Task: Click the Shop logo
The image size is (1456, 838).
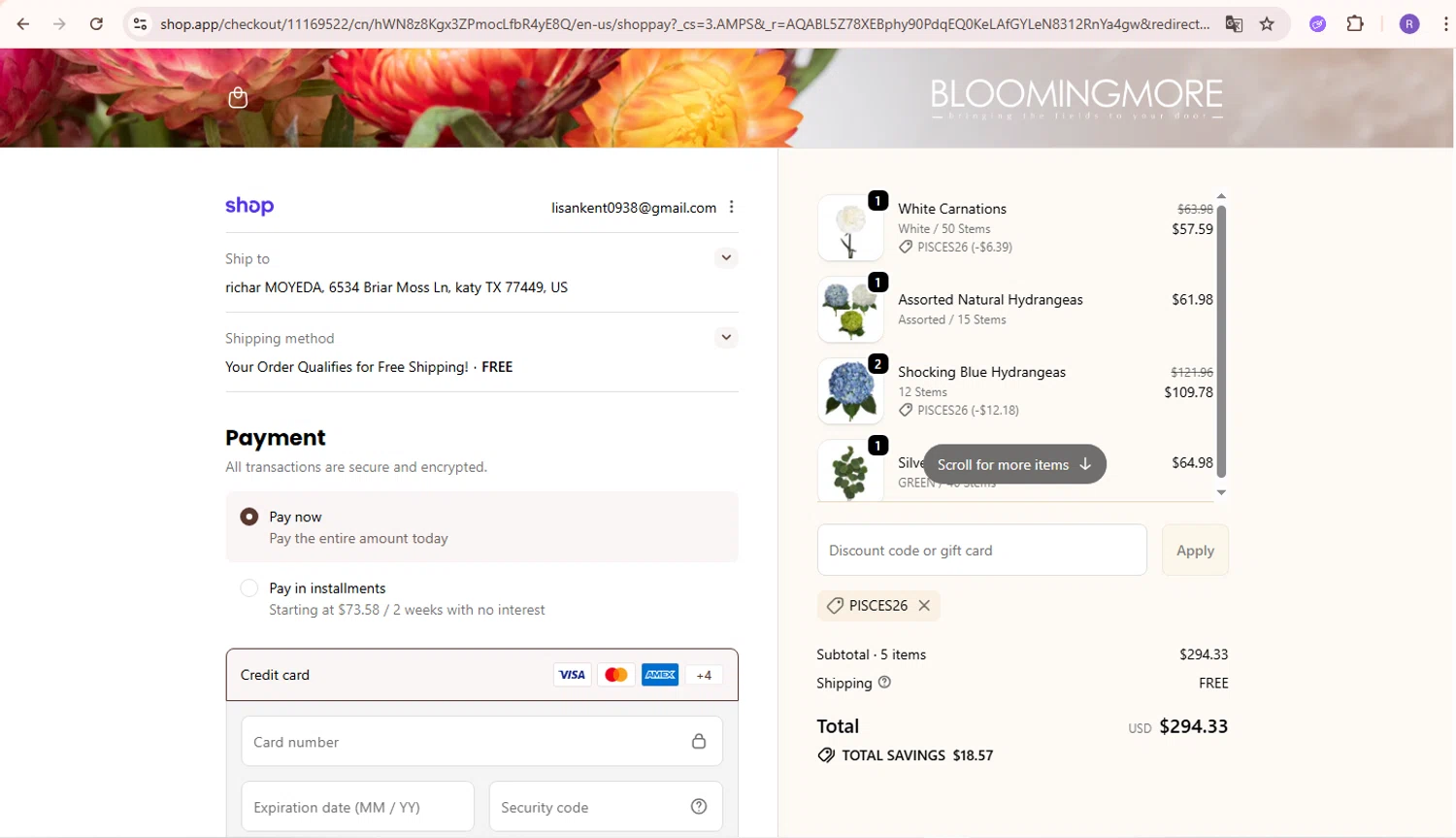Action: (249, 206)
